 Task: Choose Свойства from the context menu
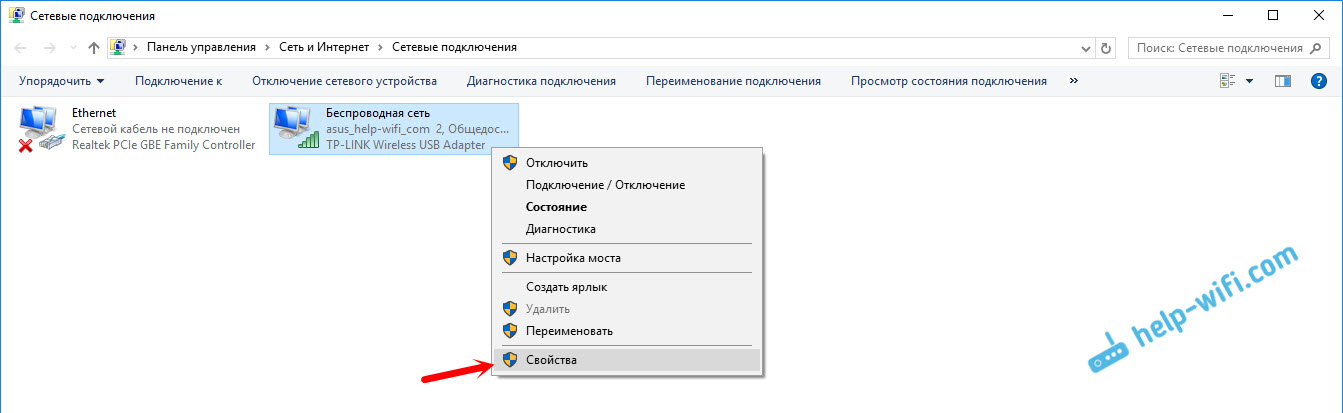(551, 360)
